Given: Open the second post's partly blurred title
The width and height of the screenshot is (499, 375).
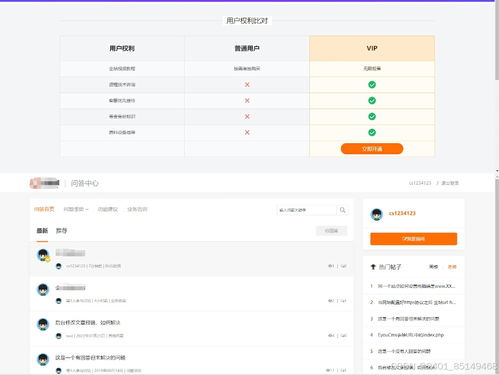Looking at the screenshot, I should coord(70,287).
